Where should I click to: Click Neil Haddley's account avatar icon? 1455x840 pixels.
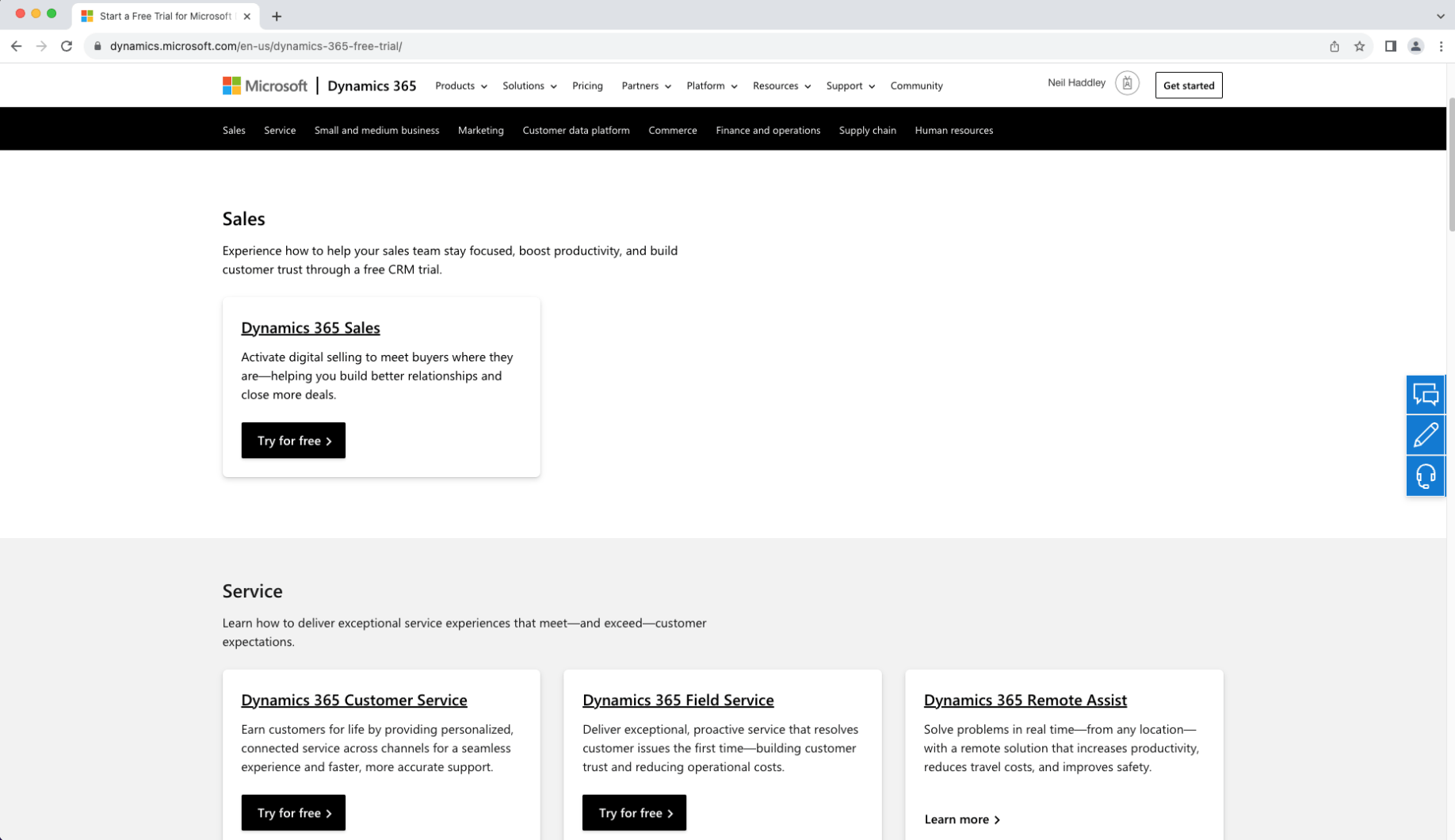click(x=1127, y=83)
